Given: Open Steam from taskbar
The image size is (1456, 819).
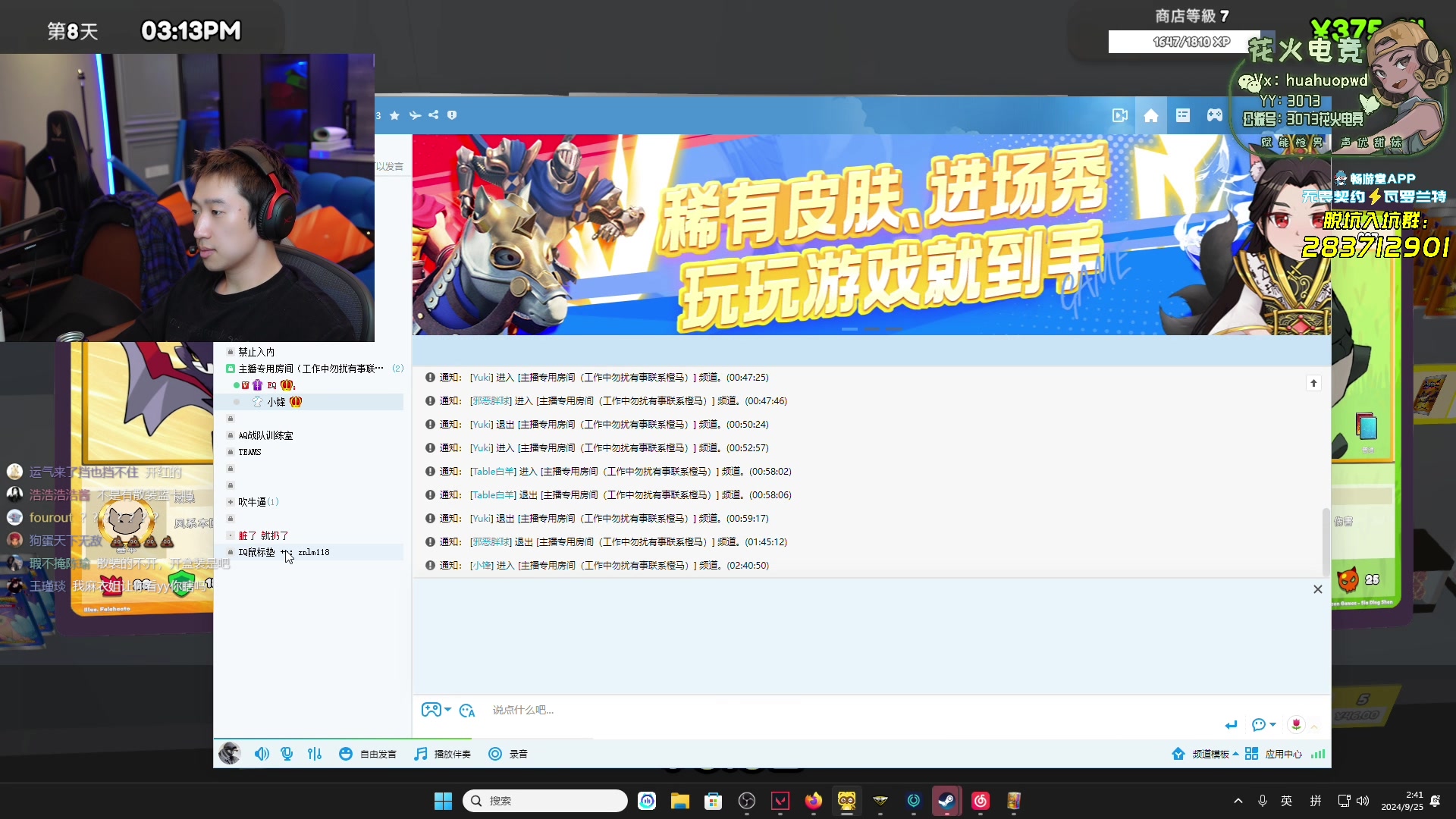Looking at the screenshot, I should click(x=946, y=801).
